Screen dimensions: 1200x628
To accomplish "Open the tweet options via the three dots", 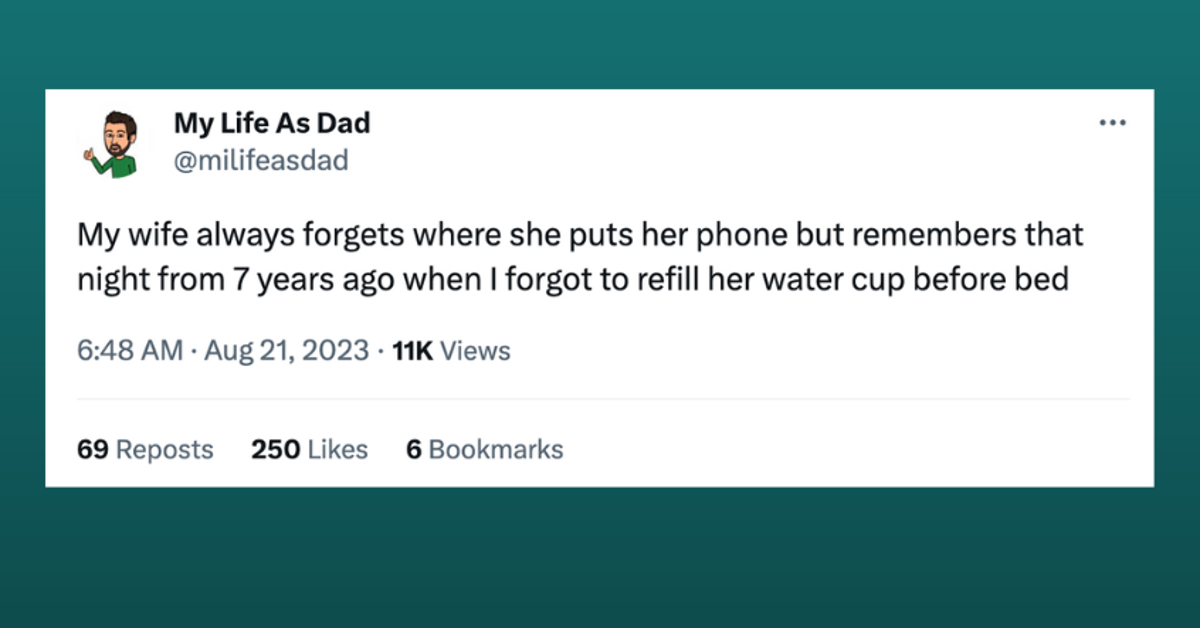I will pyautogui.click(x=1113, y=121).
